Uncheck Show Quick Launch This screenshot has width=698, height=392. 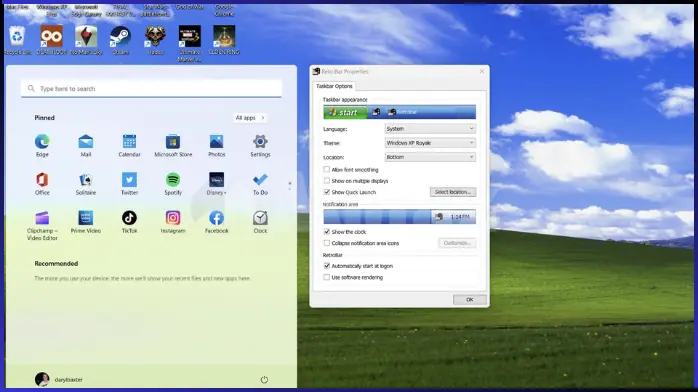327,192
